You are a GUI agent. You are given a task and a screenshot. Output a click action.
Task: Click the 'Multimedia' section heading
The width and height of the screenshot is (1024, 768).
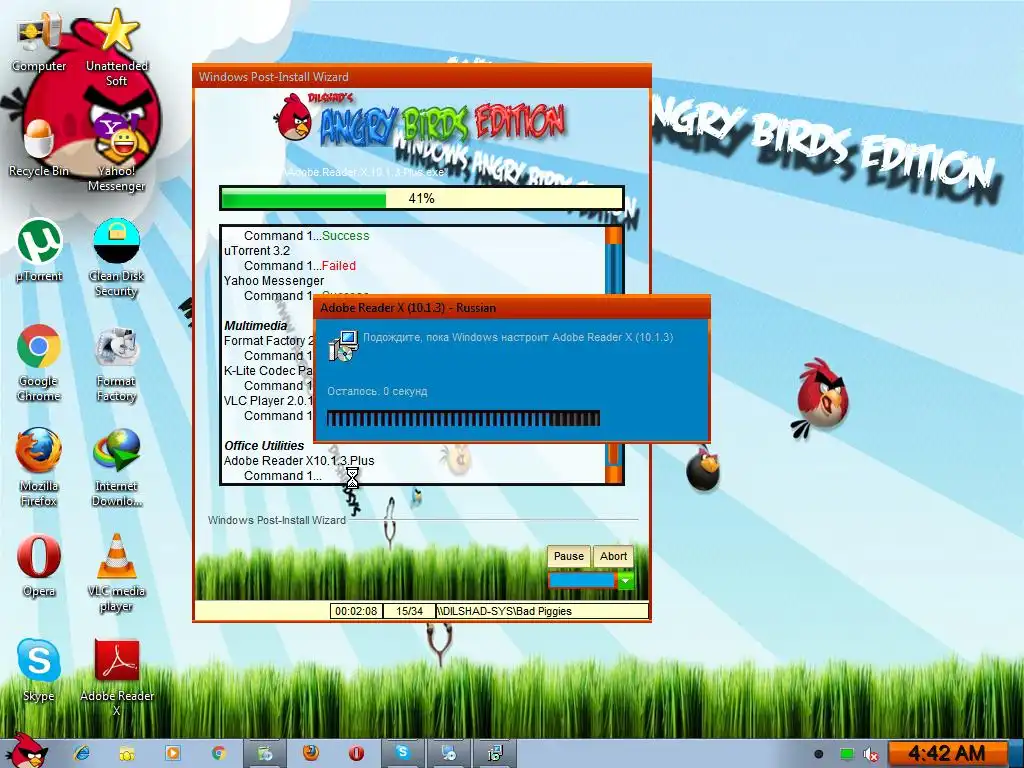pyautogui.click(x=255, y=326)
